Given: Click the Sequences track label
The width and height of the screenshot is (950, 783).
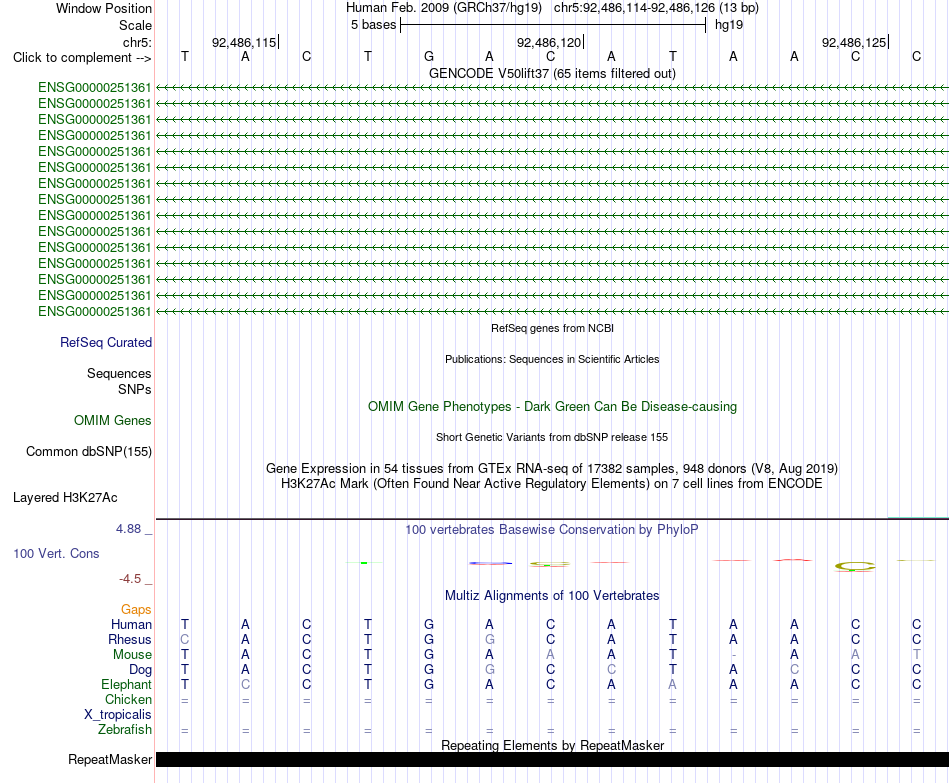Looking at the screenshot, I should click(119, 373).
